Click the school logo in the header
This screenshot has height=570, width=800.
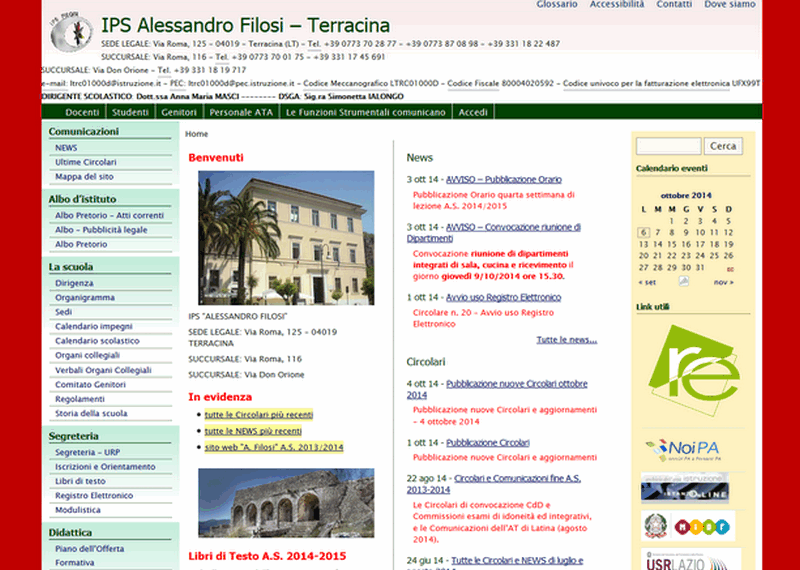(71, 32)
